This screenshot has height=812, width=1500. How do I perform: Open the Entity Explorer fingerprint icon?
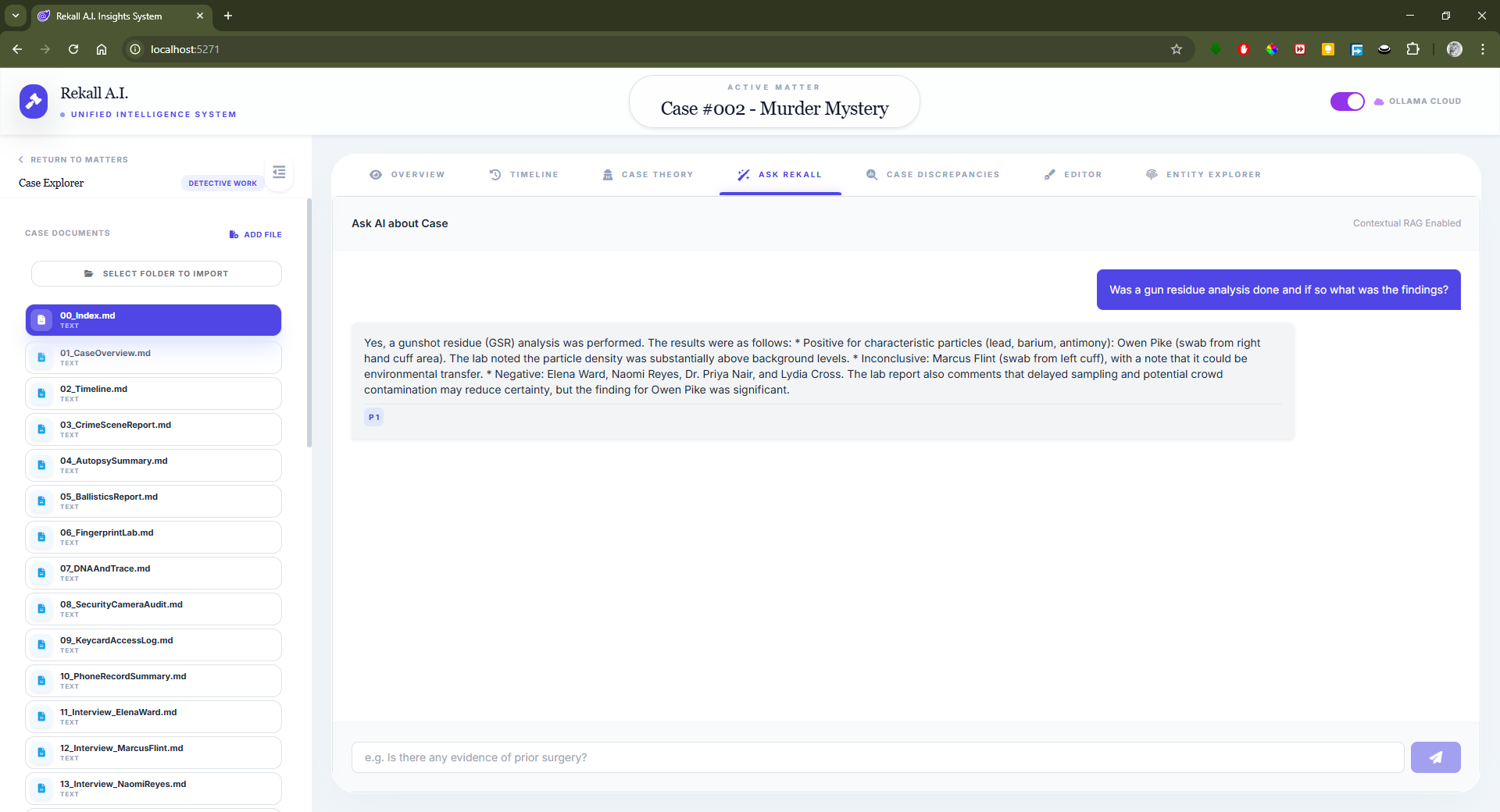(1152, 175)
